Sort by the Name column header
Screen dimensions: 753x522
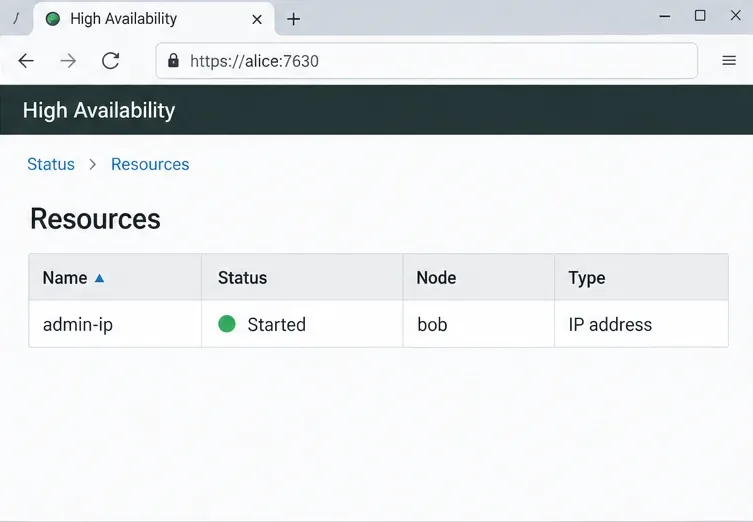coord(115,278)
